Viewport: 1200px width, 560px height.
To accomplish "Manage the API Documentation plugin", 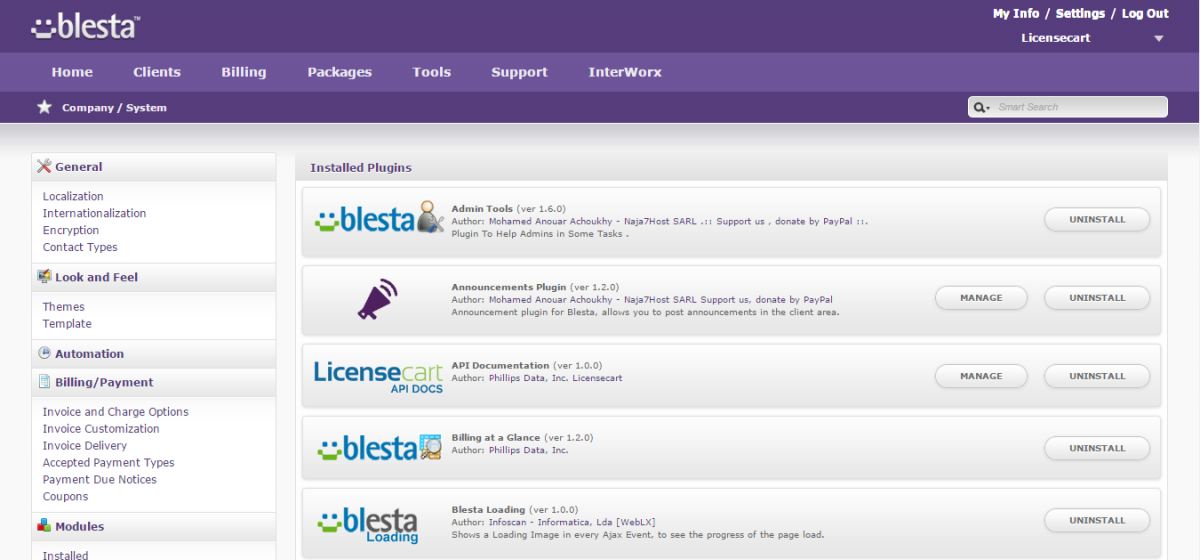I will coord(981,376).
